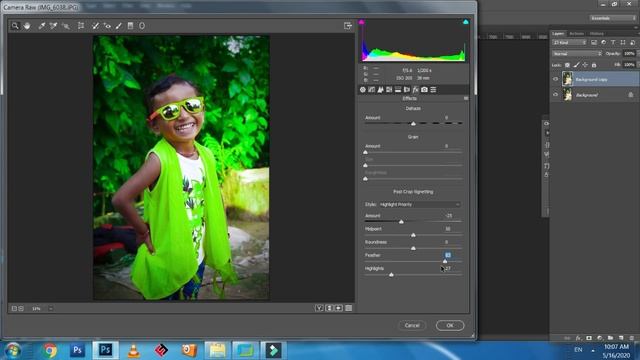Click the Midpoint value field
Viewport: 640px width, 360px height.
[x=448, y=229]
